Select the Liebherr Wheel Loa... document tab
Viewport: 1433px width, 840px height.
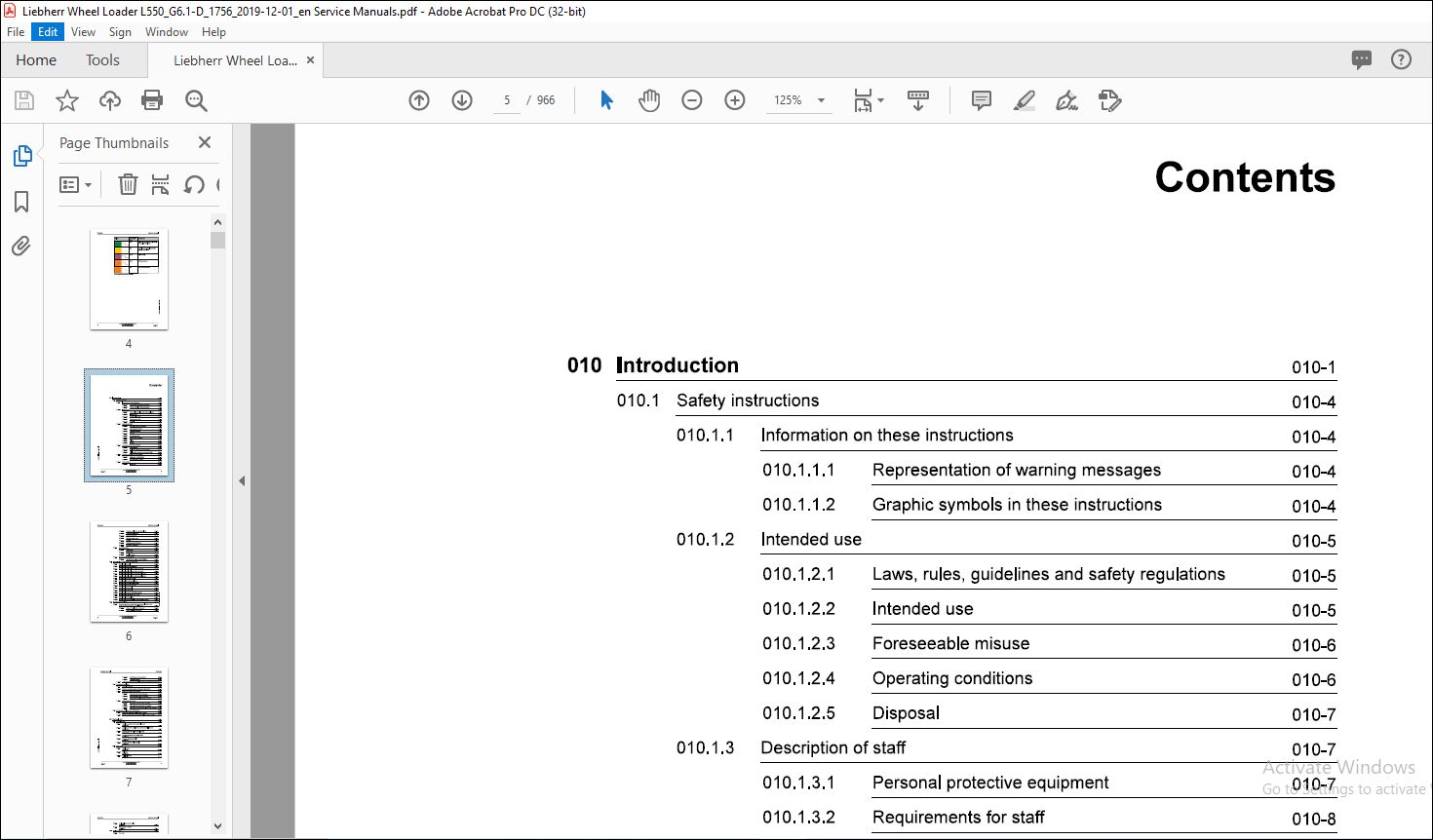pos(235,60)
